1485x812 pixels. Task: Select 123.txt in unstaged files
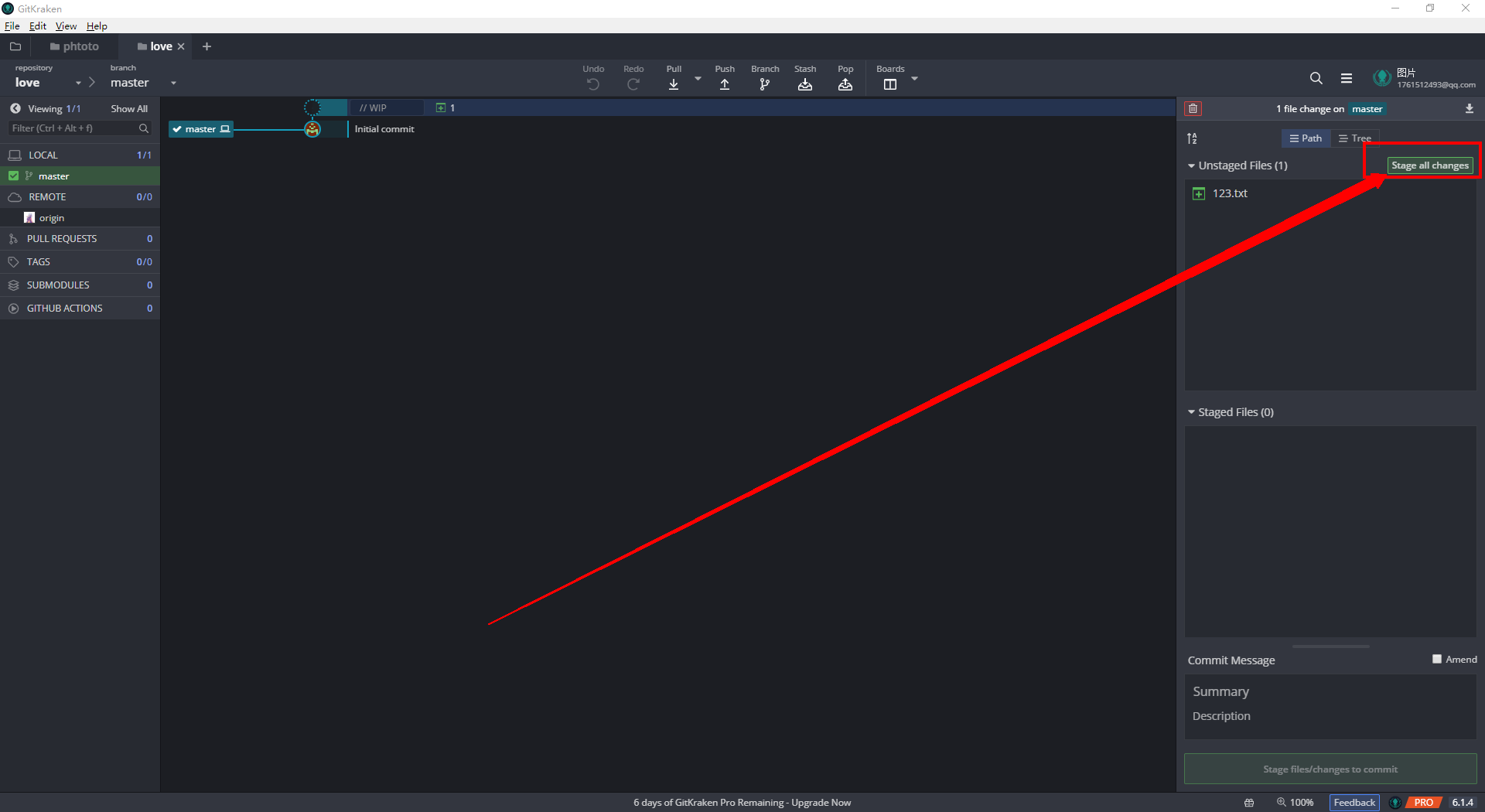tap(1230, 193)
